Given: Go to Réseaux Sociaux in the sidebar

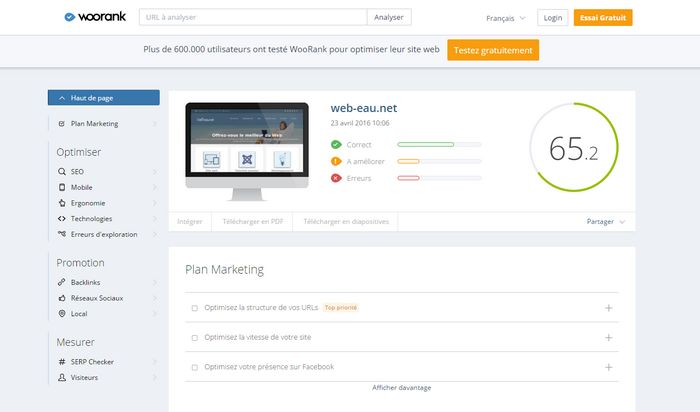Looking at the screenshot, I should click(x=97, y=298).
